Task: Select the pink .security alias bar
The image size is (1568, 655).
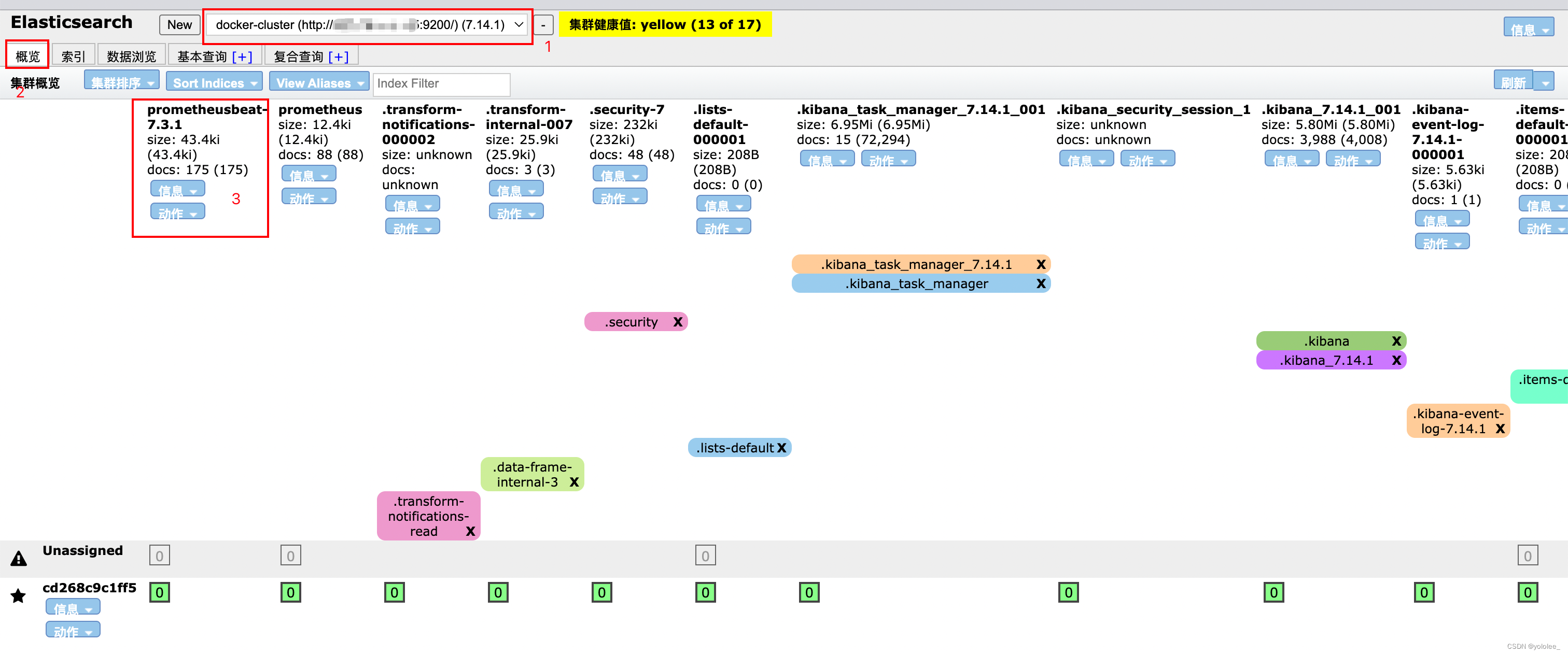Action: tap(636, 322)
